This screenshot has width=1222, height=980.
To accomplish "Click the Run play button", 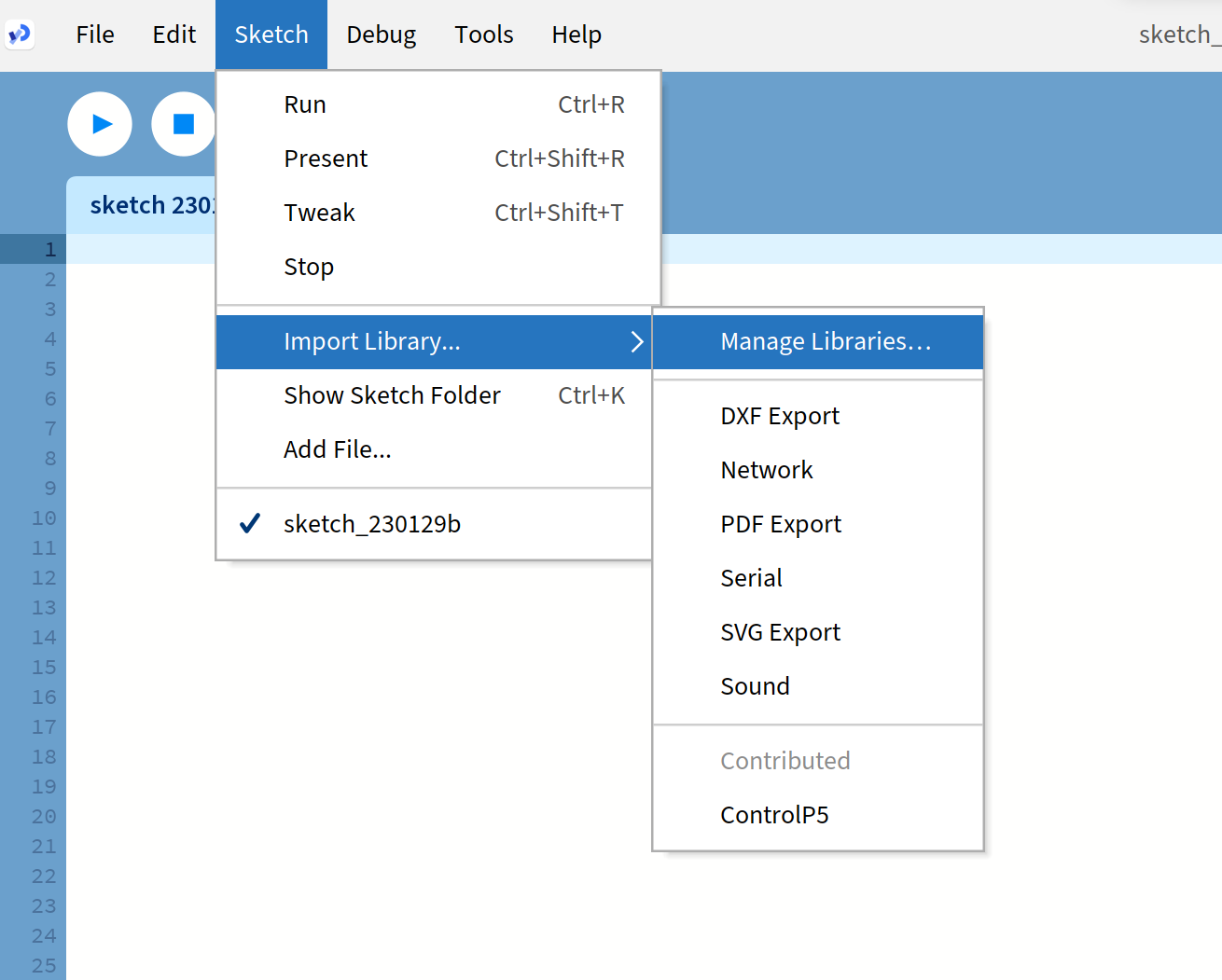I will [100, 124].
